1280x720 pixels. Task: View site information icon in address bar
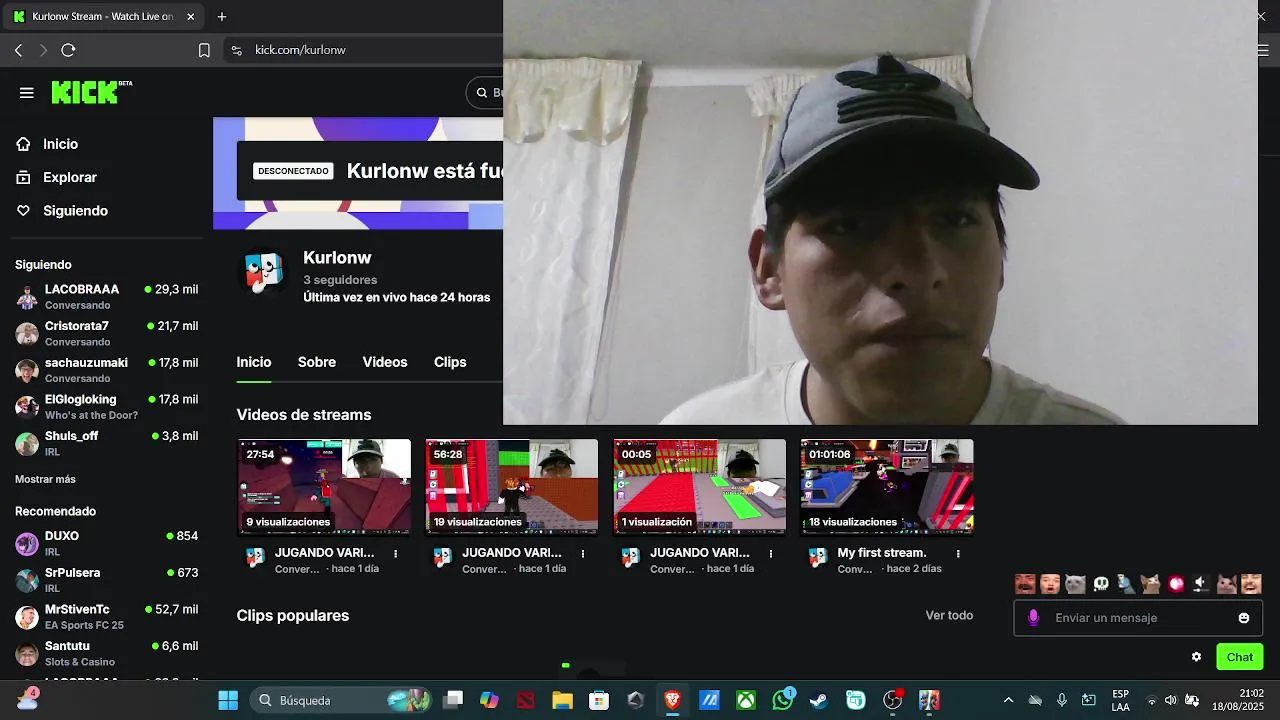(236, 50)
